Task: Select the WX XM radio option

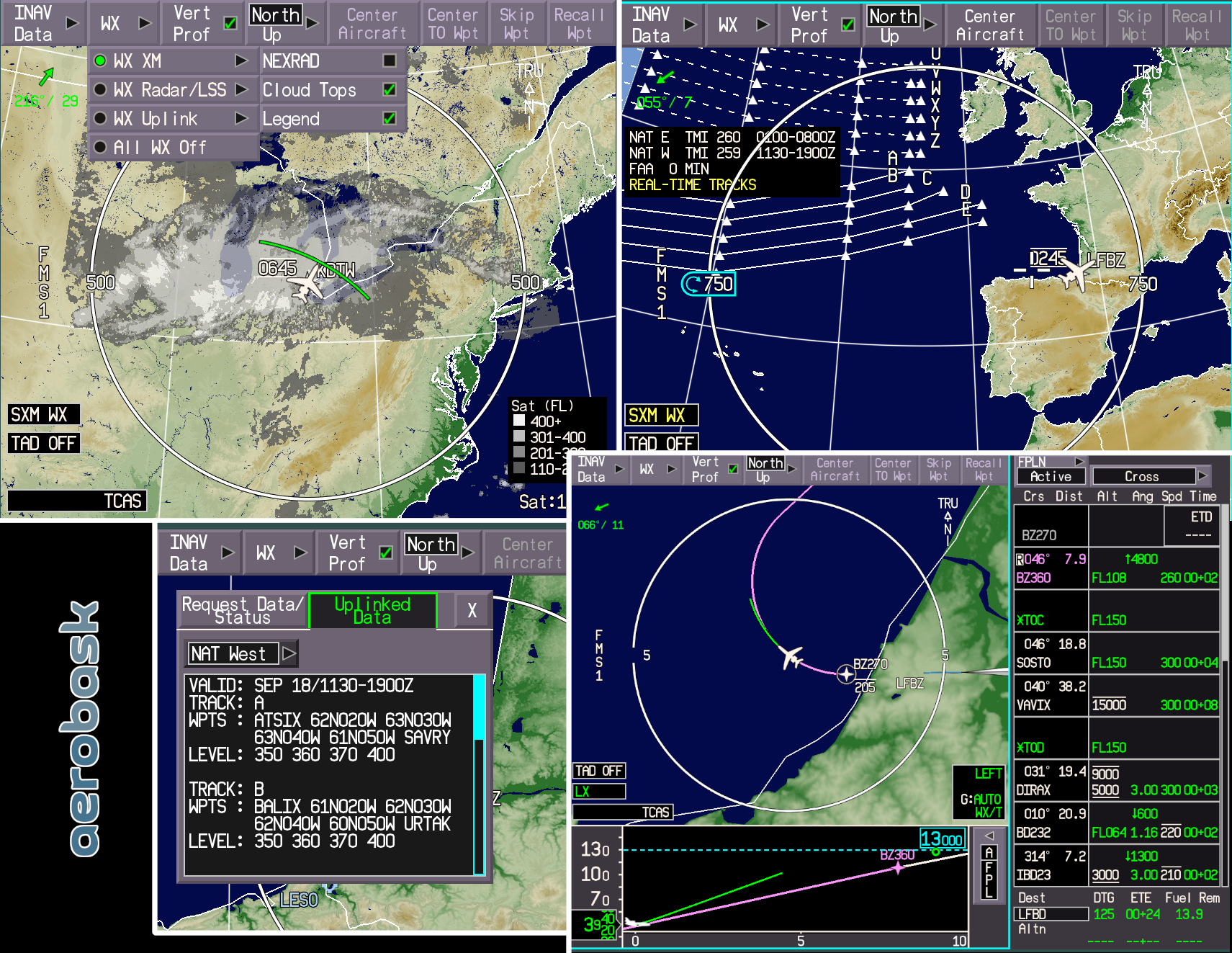Action: [100, 61]
